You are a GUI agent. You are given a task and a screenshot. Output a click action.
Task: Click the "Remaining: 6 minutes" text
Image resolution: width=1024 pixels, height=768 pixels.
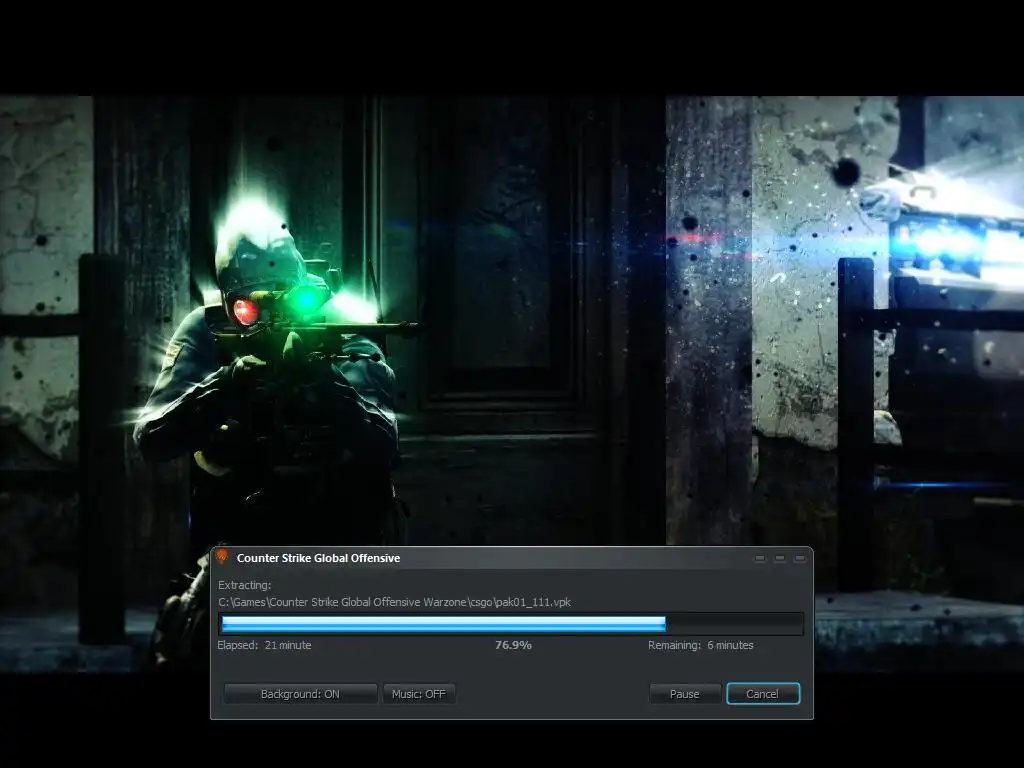point(701,645)
